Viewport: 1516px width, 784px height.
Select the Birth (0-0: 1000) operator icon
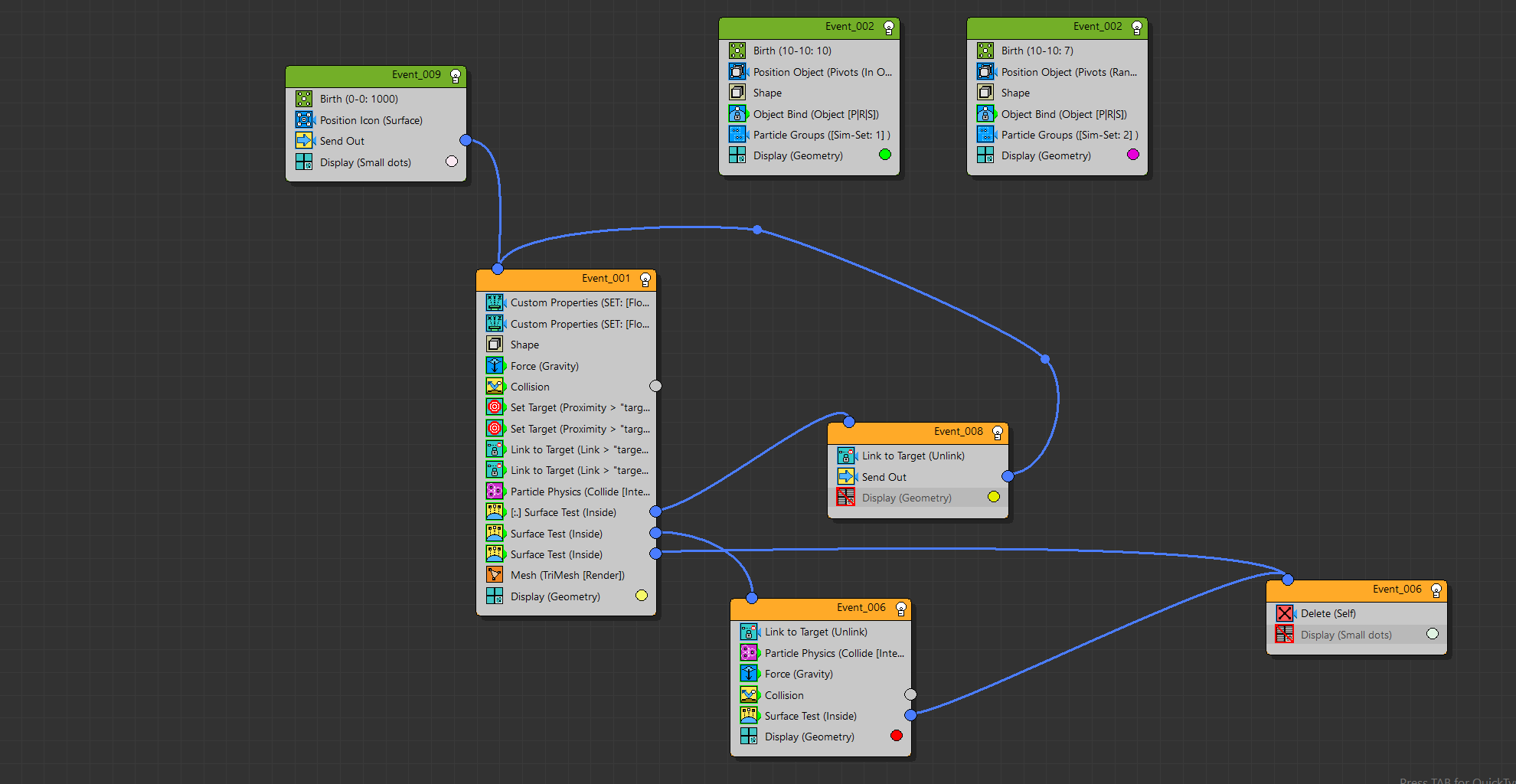304,99
